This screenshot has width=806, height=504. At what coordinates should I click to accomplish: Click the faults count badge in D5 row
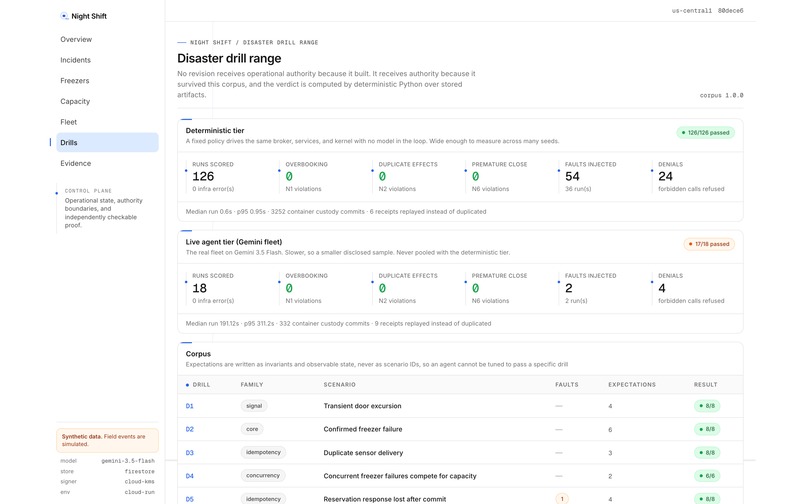pyautogui.click(x=562, y=499)
